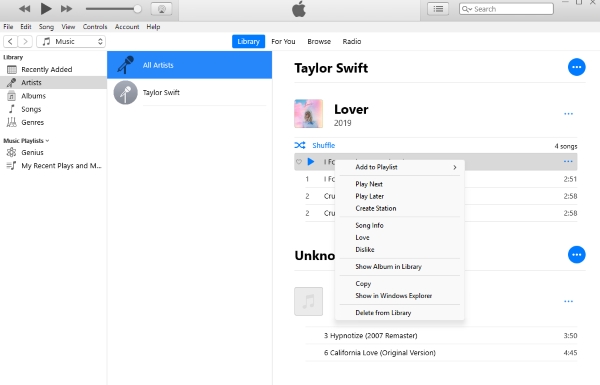The width and height of the screenshot is (600, 385).
Task: Choose Show Album in Library
Action: tap(399, 267)
